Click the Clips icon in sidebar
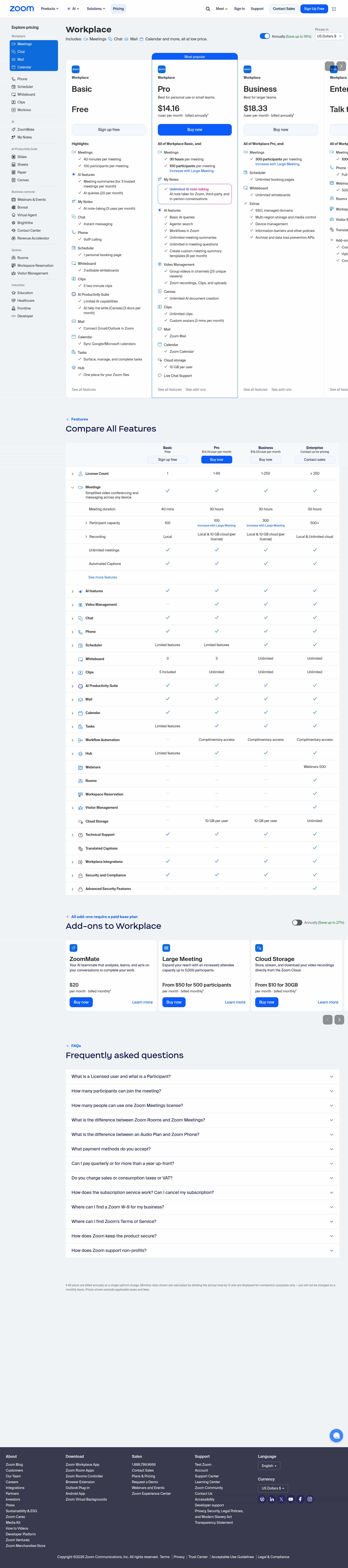348x1568 pixels. point(13,102)
